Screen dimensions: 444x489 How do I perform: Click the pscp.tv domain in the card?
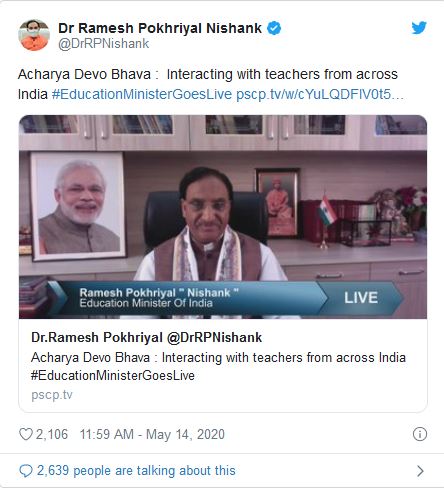tap(52, 395)
